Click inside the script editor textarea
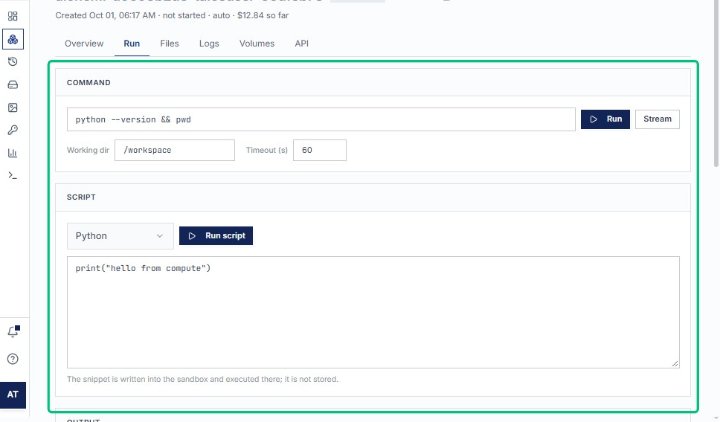 coord(373,312)
